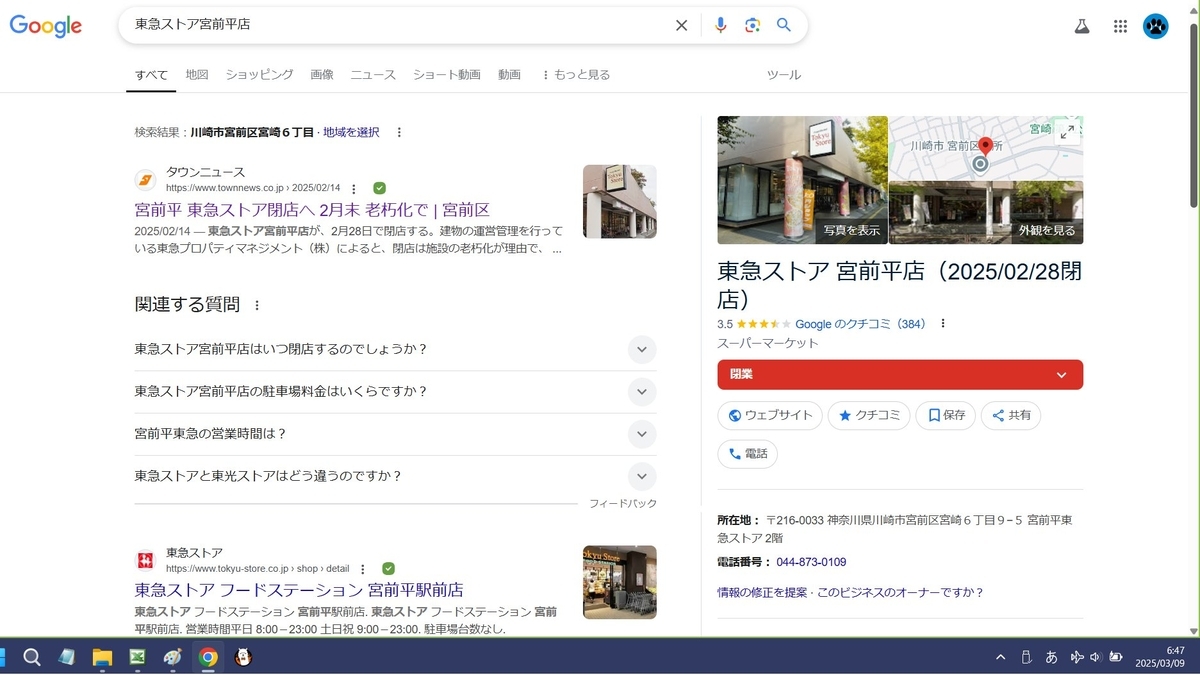Click the Tokyu Store result thumbnail
1200x675 pixels.
click(620, 581)
